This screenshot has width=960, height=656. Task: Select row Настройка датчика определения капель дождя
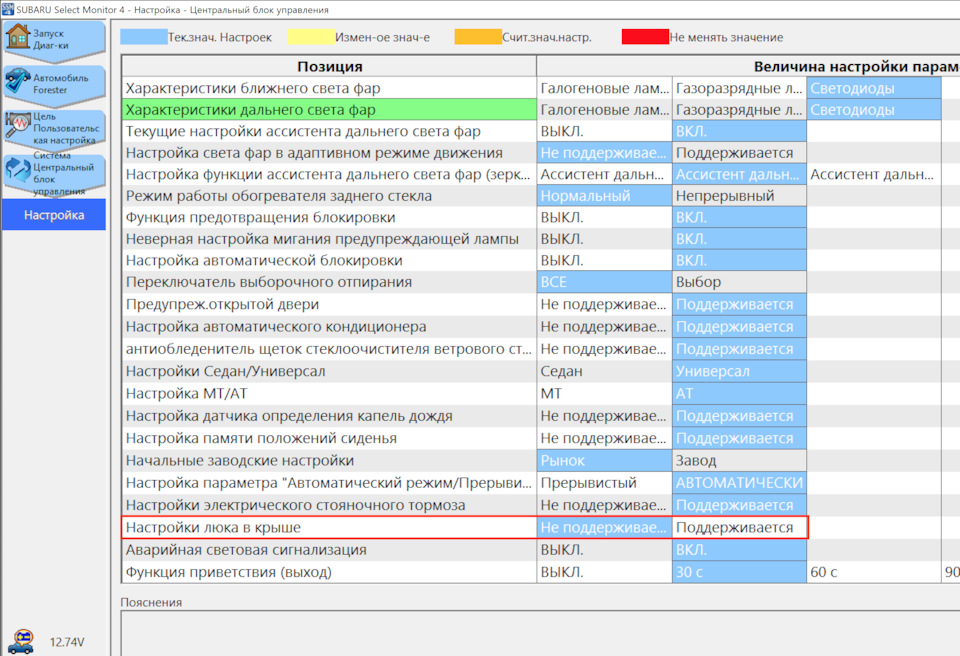click(x=329, y=416)
